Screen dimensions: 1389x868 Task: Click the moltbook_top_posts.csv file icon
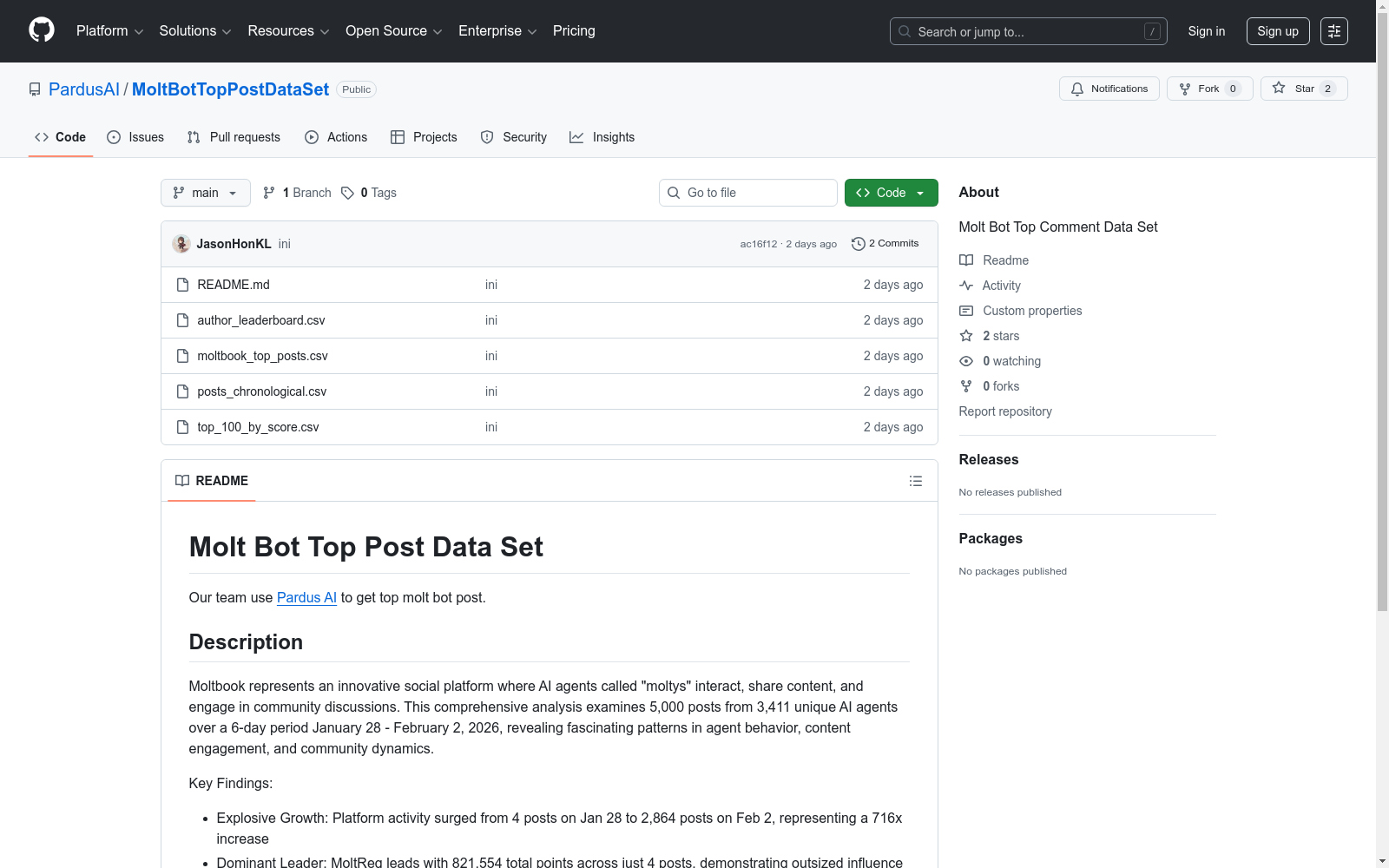(182, 356)
